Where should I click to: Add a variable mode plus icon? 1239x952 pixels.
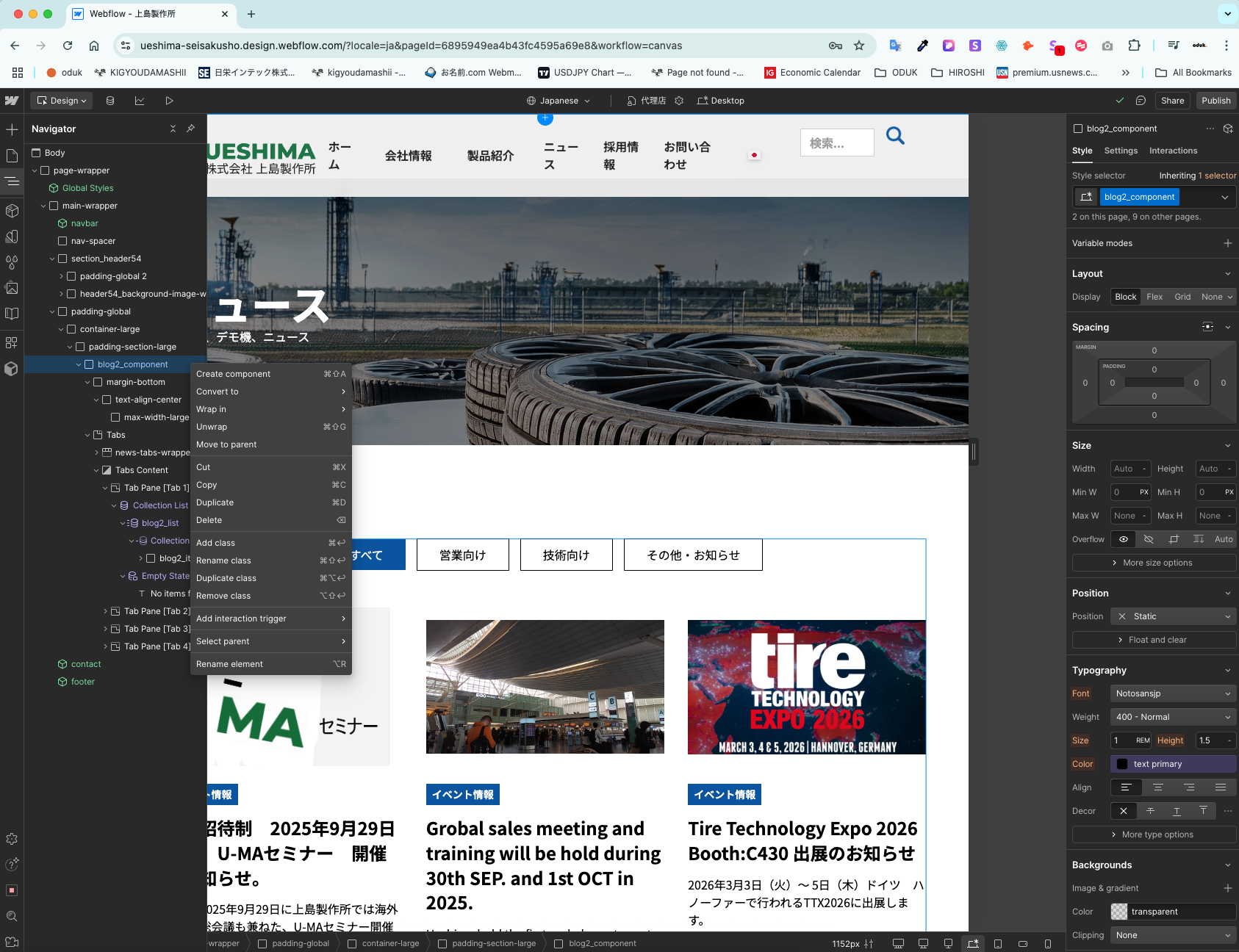(1227, 243)
